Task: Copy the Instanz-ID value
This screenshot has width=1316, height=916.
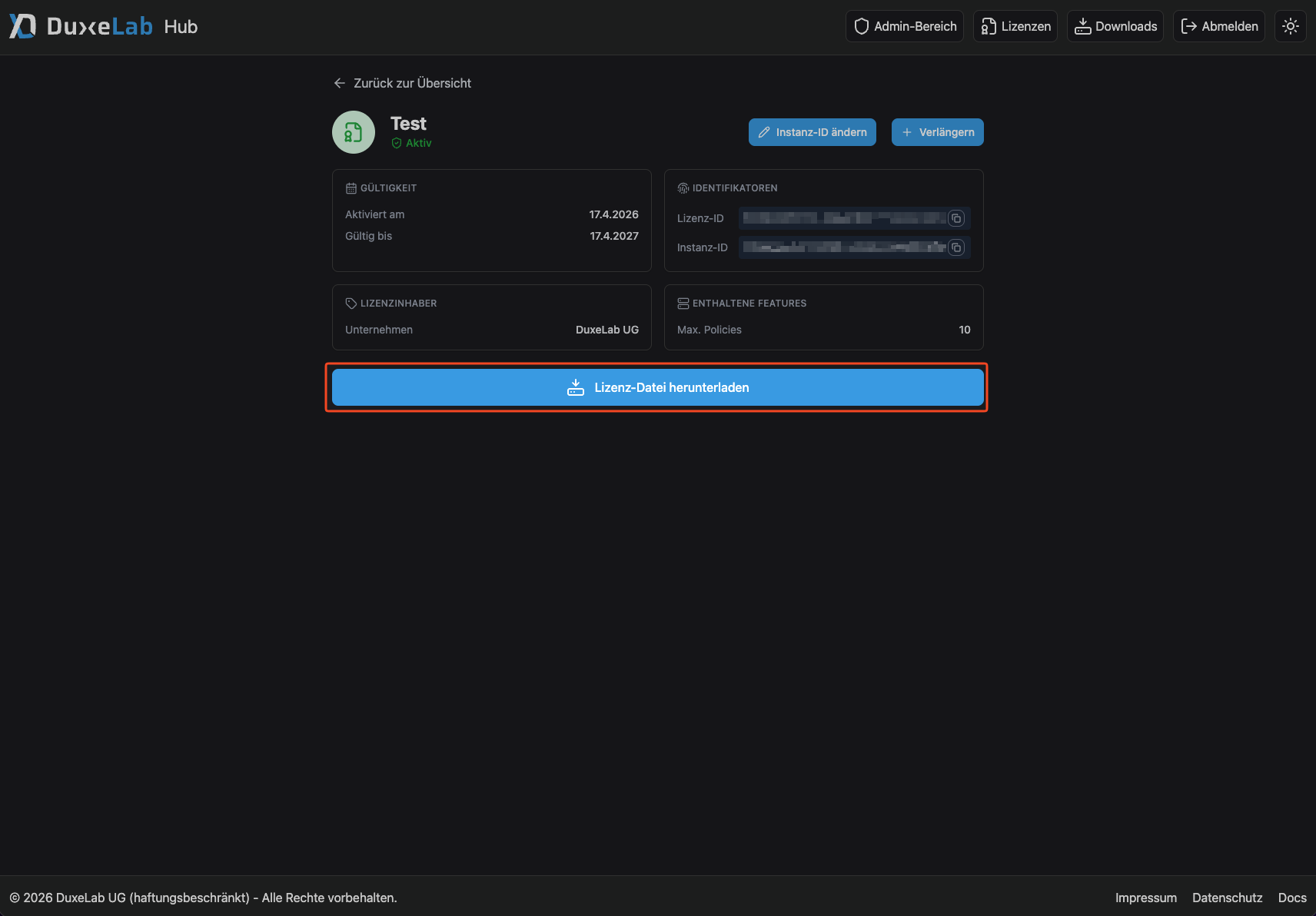Action: (x=956, y=247)
